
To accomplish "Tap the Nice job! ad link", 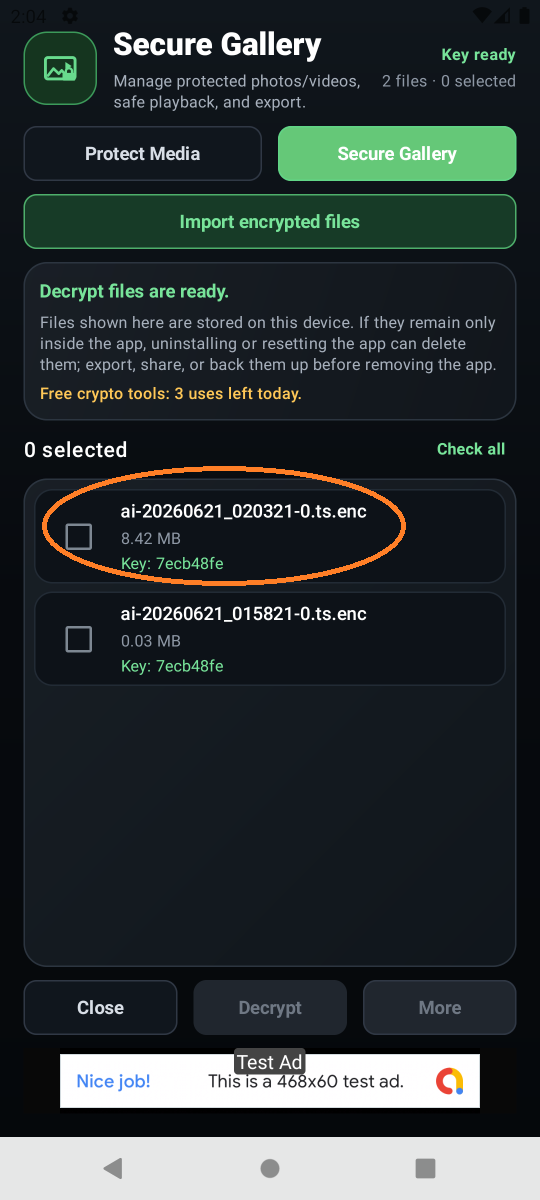I will (114, 1081).
